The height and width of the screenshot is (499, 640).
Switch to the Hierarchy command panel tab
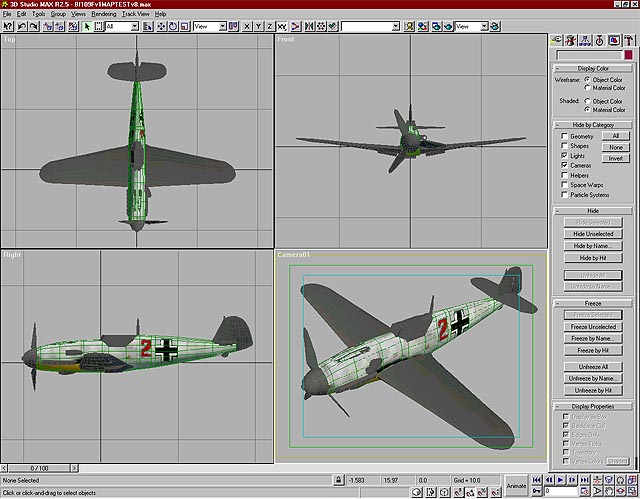pos(585,40)
